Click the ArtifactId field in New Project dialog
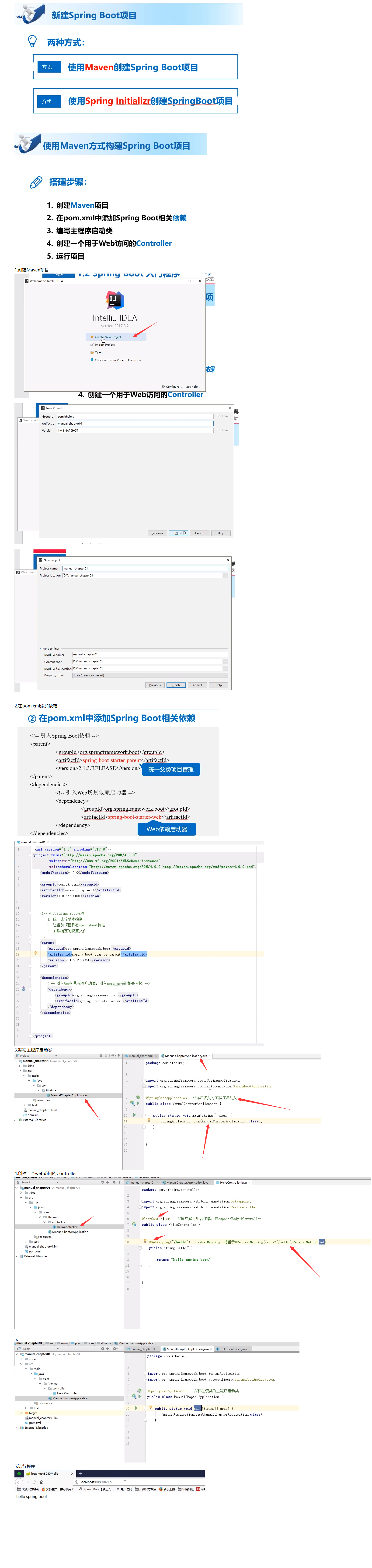The image size is (372, 1568). (x=135, y=424)
